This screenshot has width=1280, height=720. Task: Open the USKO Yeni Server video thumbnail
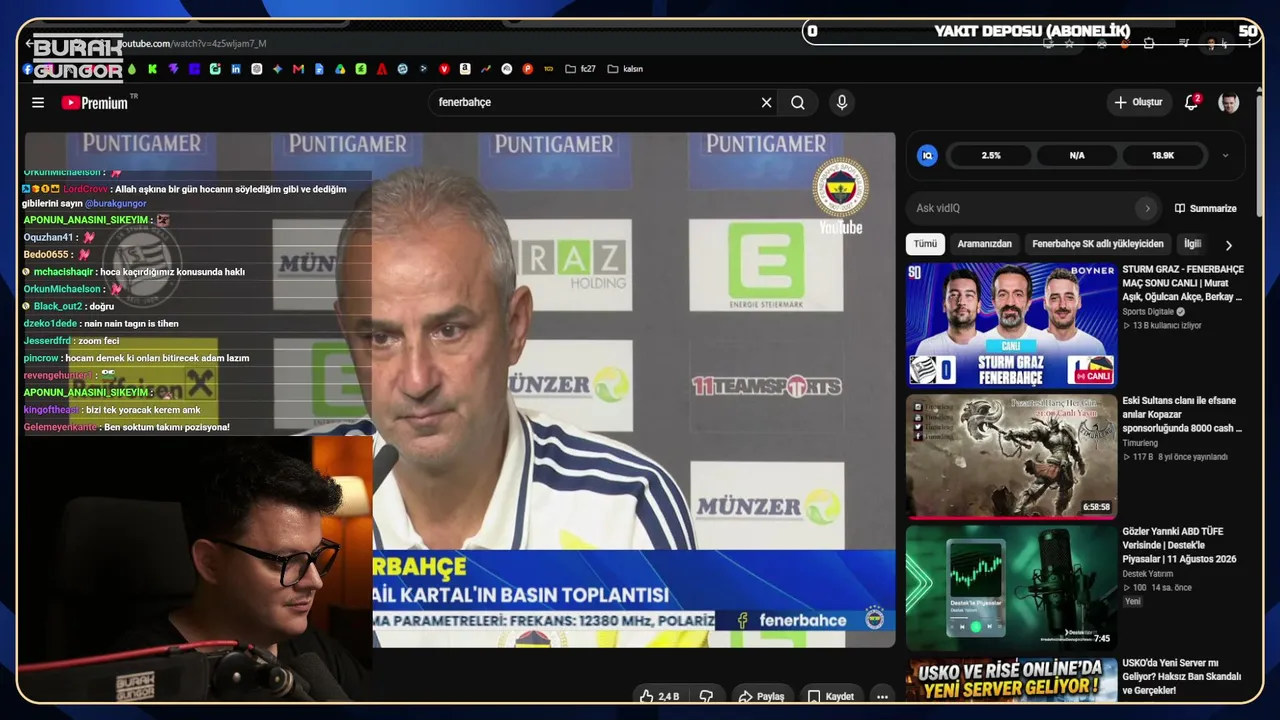[1011, 680]
